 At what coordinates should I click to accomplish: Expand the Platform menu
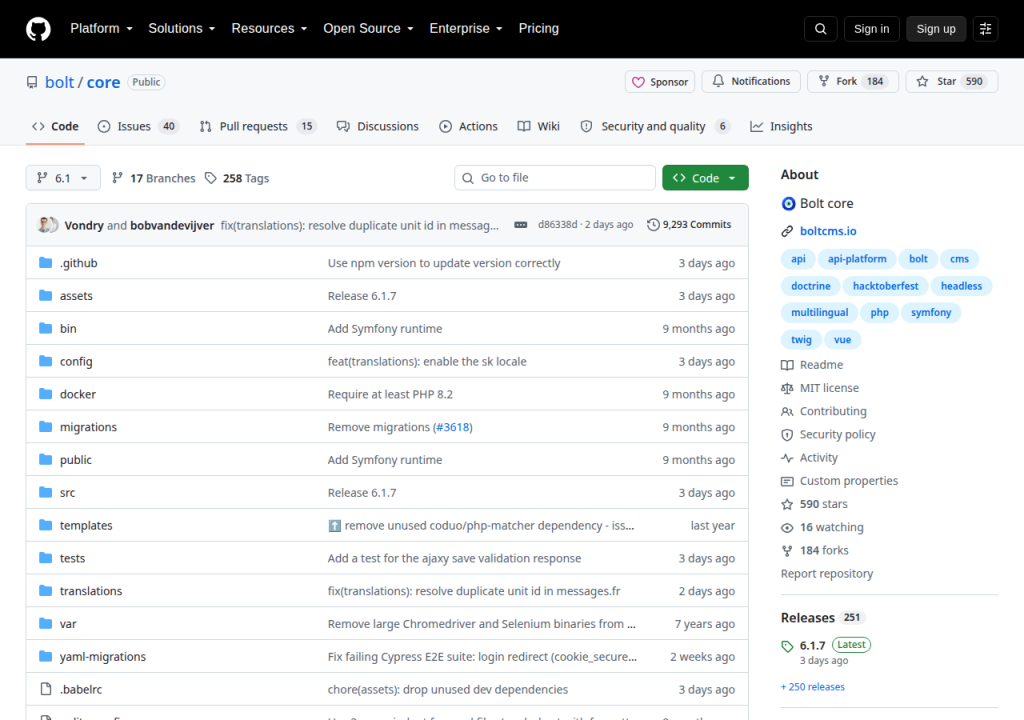coord(101,29)
